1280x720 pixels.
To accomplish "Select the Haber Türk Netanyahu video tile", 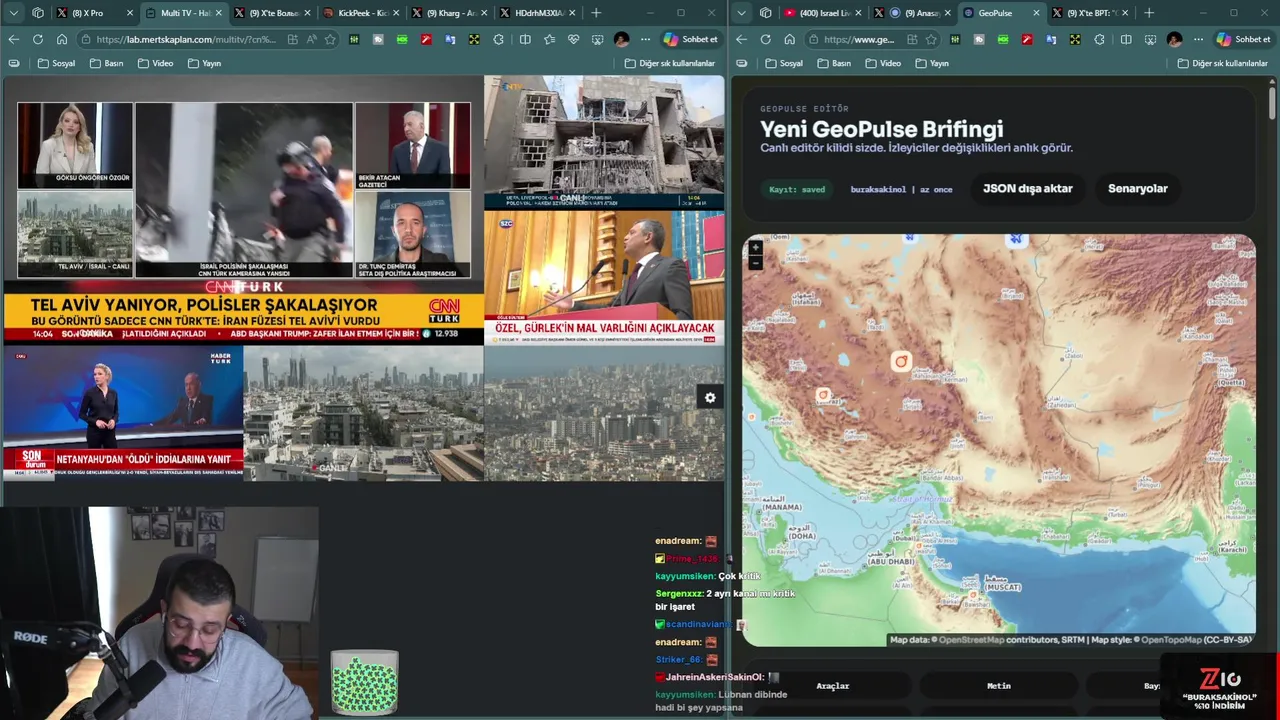I will coord(123,413).
